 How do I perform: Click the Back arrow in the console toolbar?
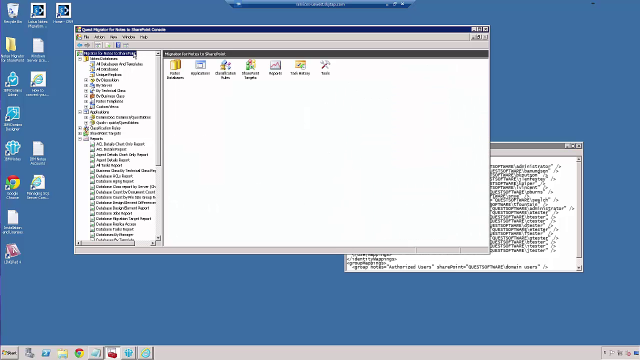coord(80,45)
